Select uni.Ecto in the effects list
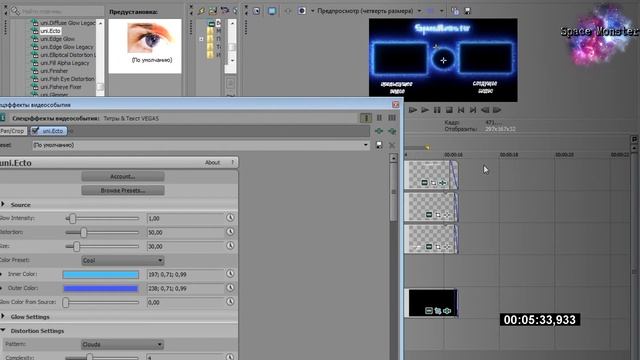Viewport: 640px width, 360px height. tap(50, 31)
